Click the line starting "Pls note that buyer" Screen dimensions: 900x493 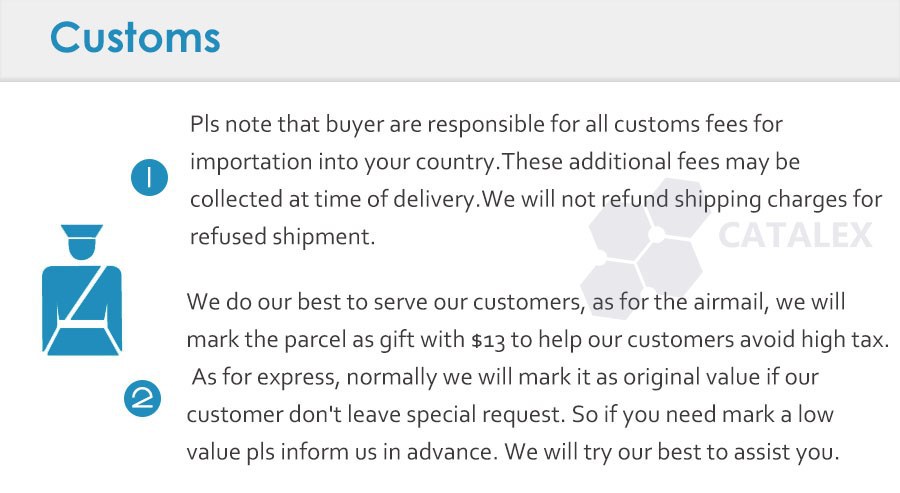click(486, 125)
